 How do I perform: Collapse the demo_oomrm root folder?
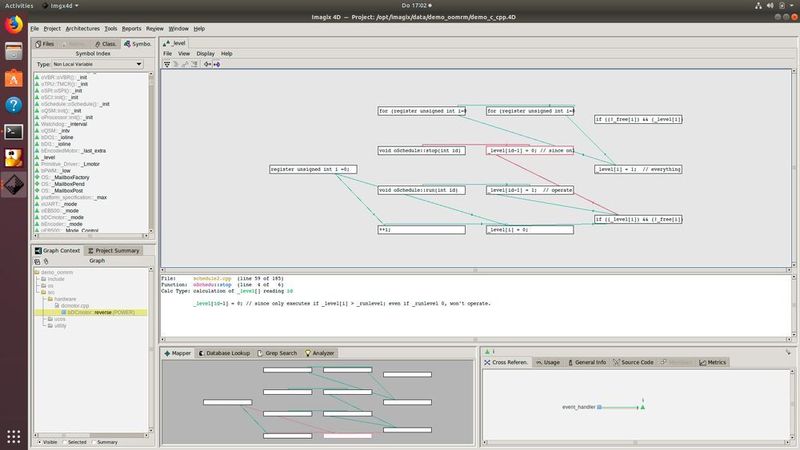point(37,272)
